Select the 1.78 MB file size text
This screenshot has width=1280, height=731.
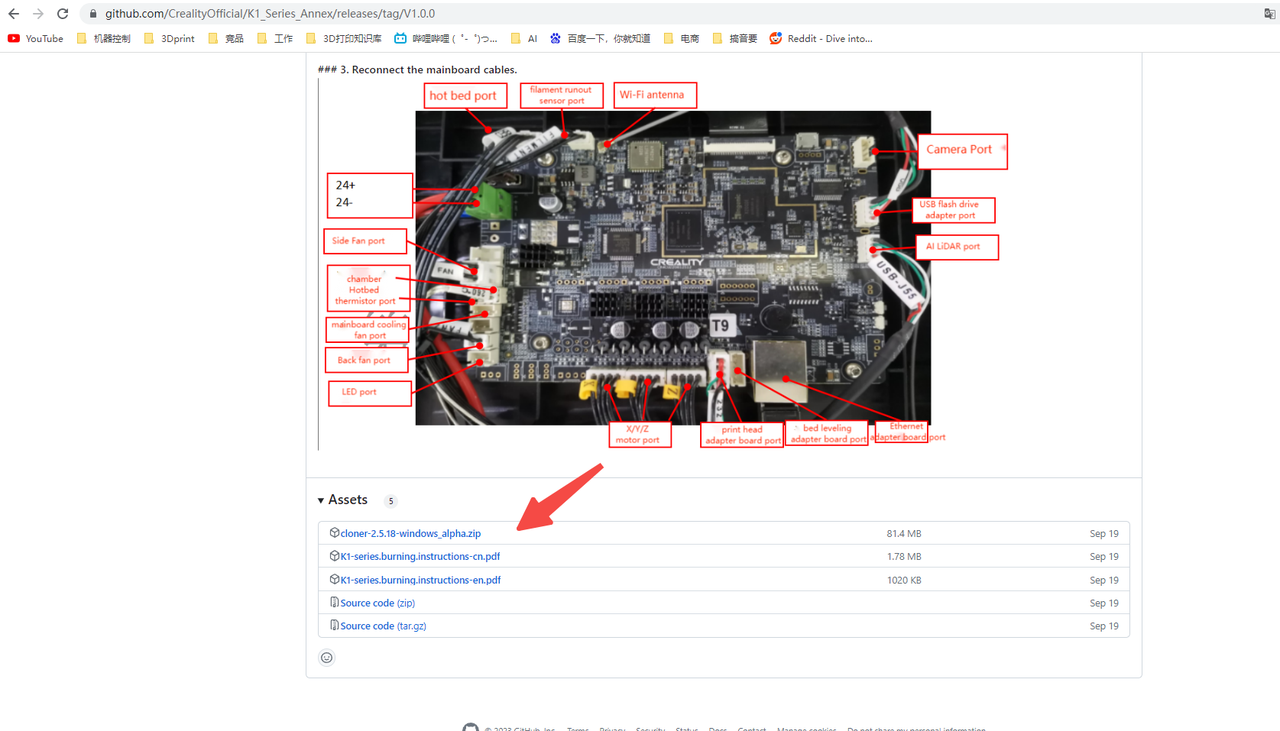[904, 557]
